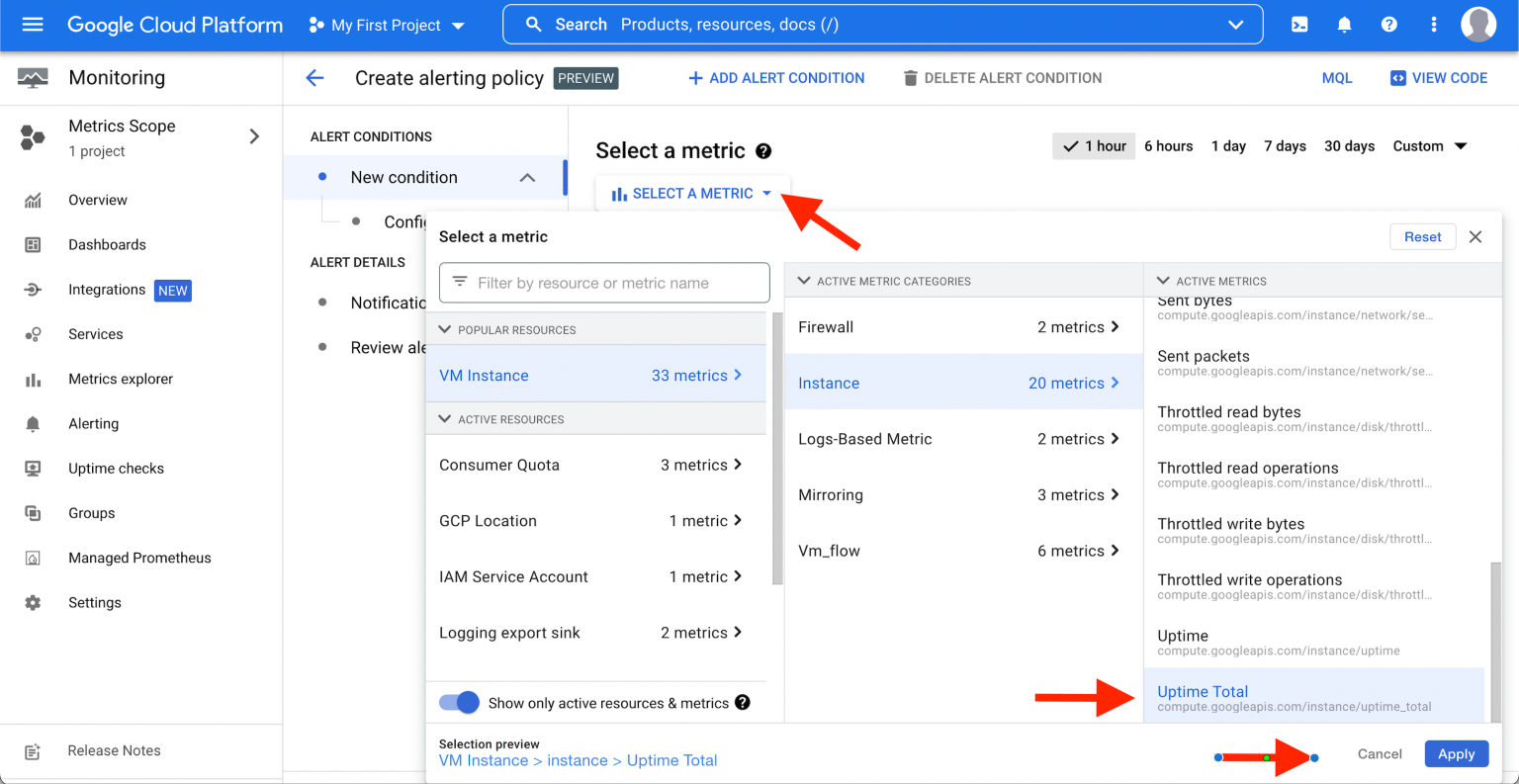This screenshot has width=1519, height=784.
Task: Pick the Uptime Total metric
Action: coord(1314,697)
